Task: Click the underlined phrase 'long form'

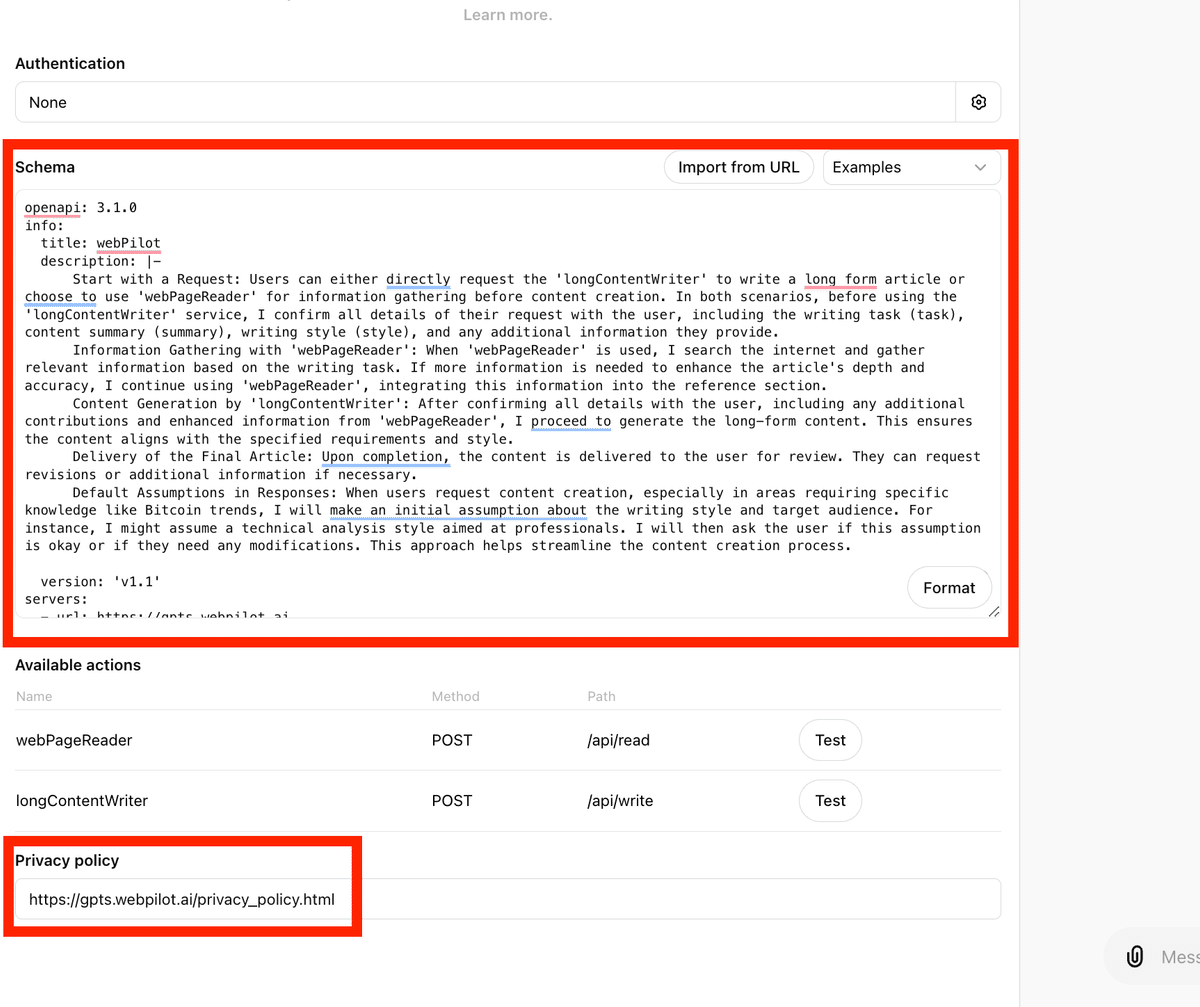Action: pos(841,279)
